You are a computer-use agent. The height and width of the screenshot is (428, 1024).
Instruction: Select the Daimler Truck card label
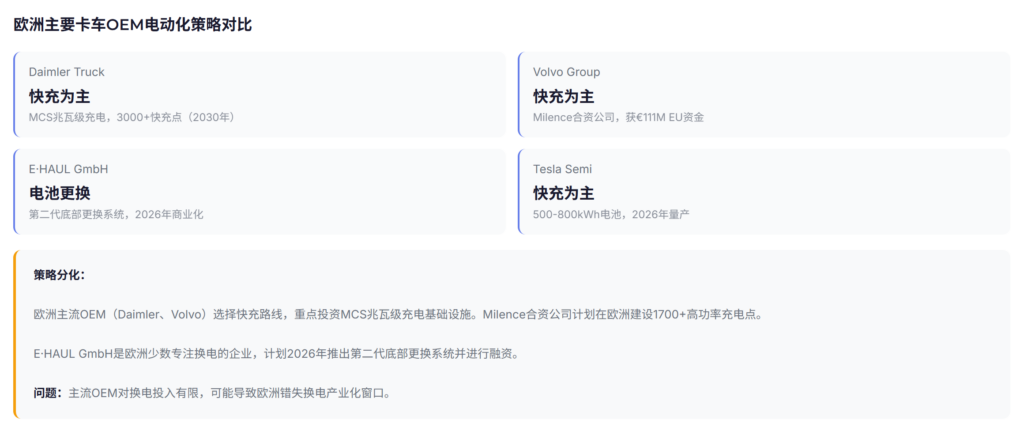[66, 72]
